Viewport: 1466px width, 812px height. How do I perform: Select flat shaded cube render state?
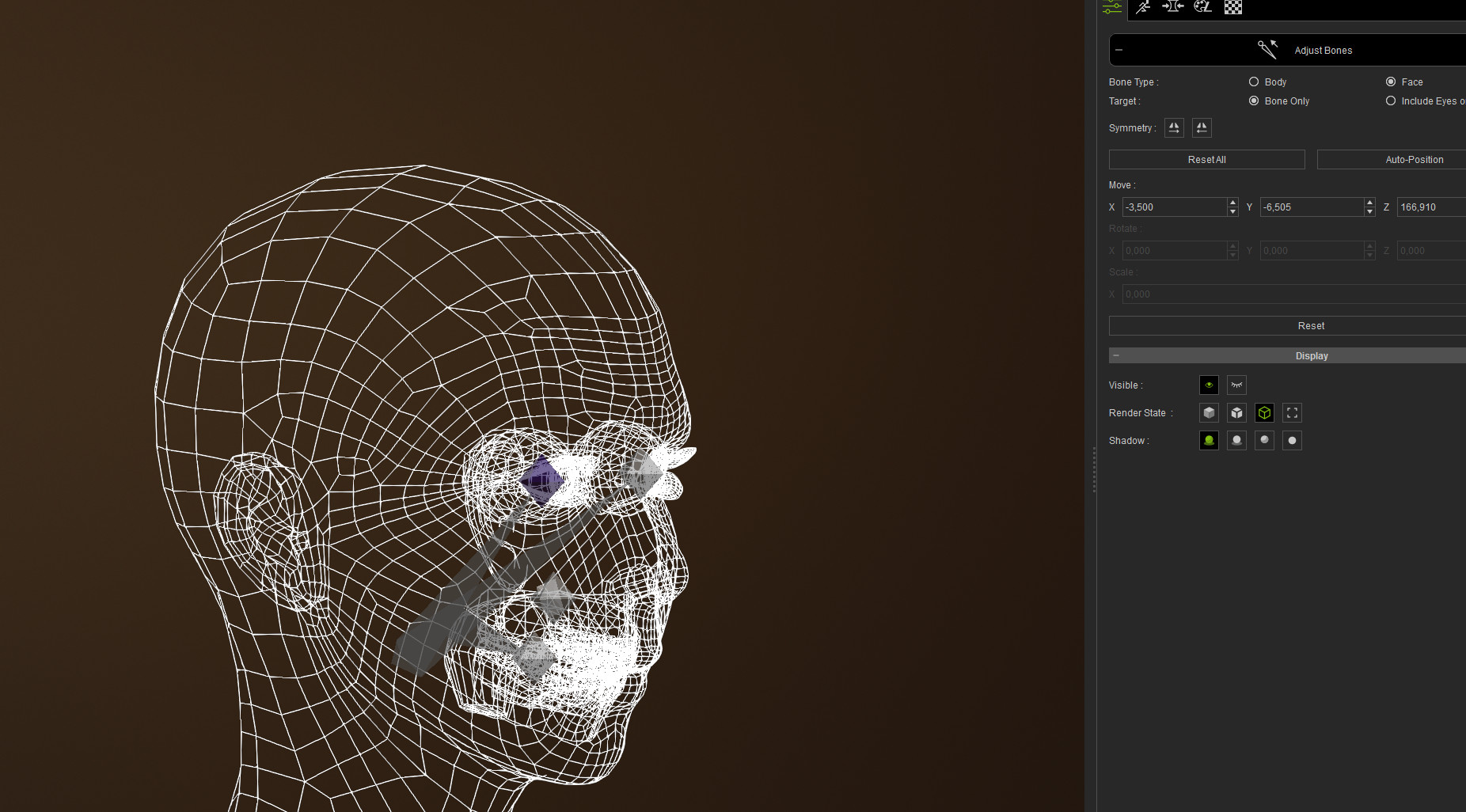pyautogui.click(x=1236, y=412)
